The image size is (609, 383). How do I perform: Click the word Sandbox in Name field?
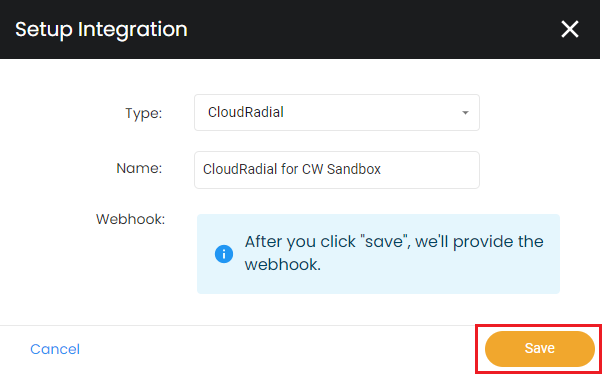(354, 169)
